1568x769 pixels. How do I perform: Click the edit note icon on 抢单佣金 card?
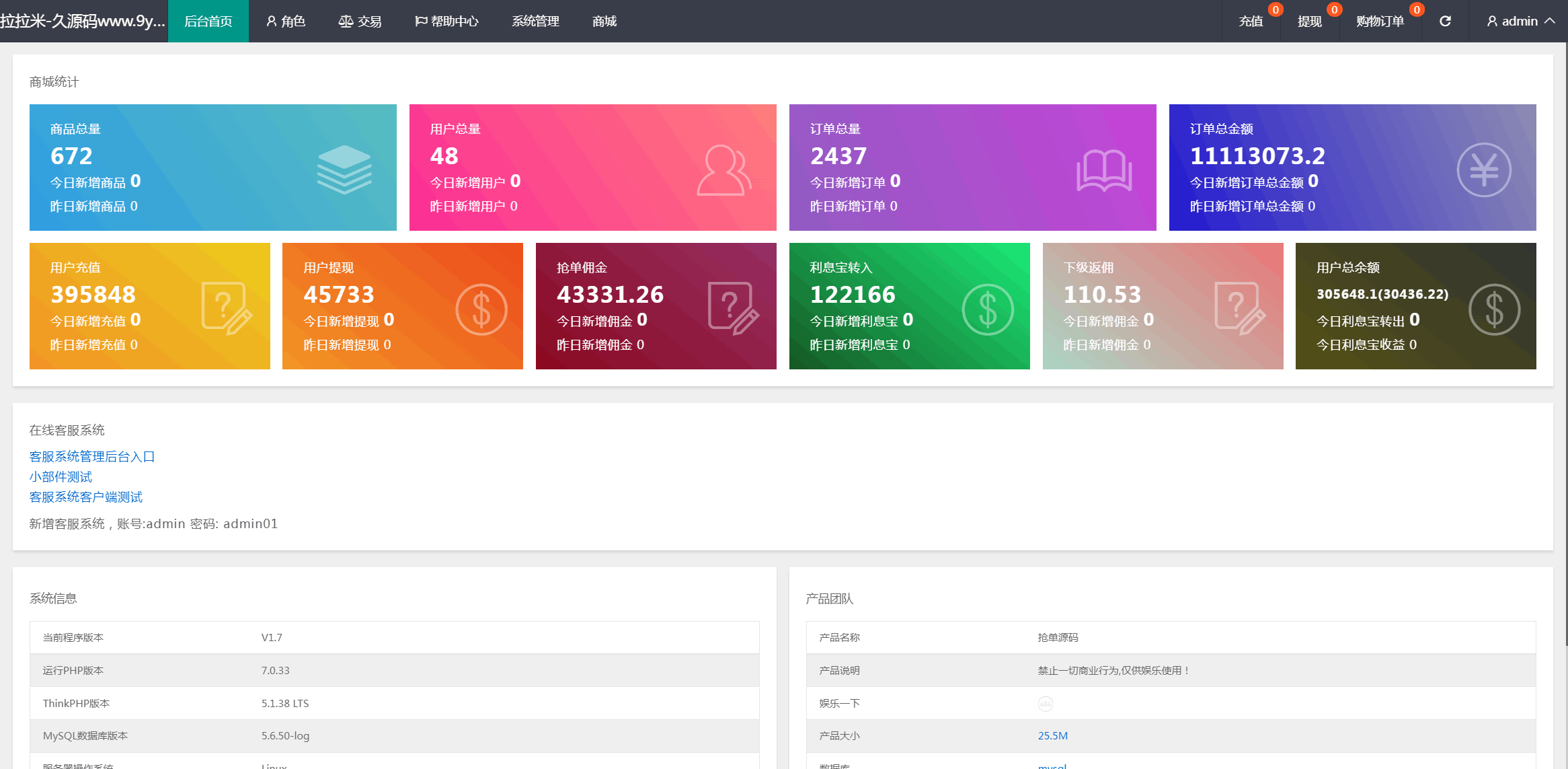coord(733,308)
